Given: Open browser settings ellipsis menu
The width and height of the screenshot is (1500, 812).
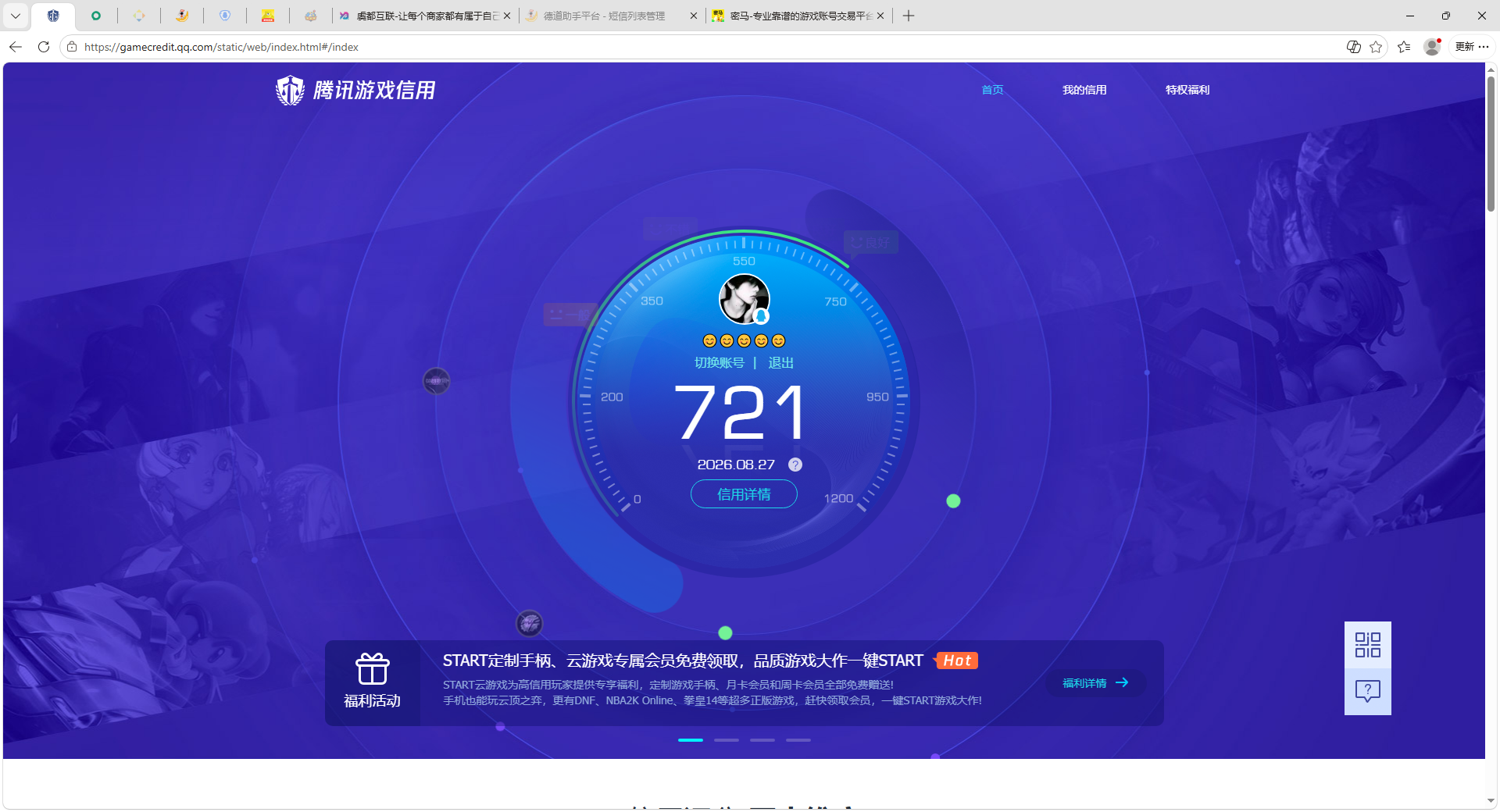Looking at the screenshot, I should coord(1484,47).
